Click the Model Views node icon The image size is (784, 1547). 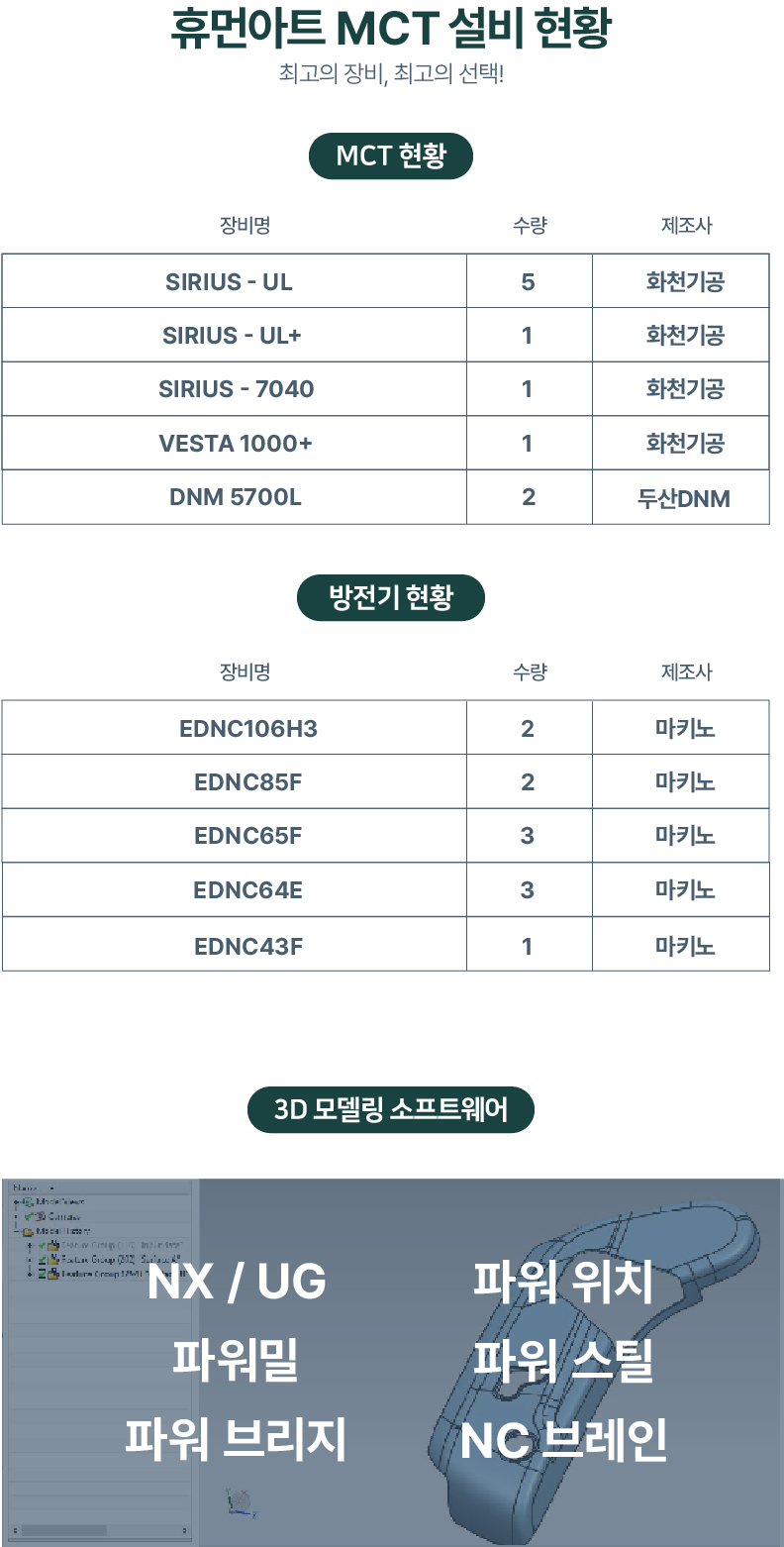pyautogui.click(x=28, y=1201)
